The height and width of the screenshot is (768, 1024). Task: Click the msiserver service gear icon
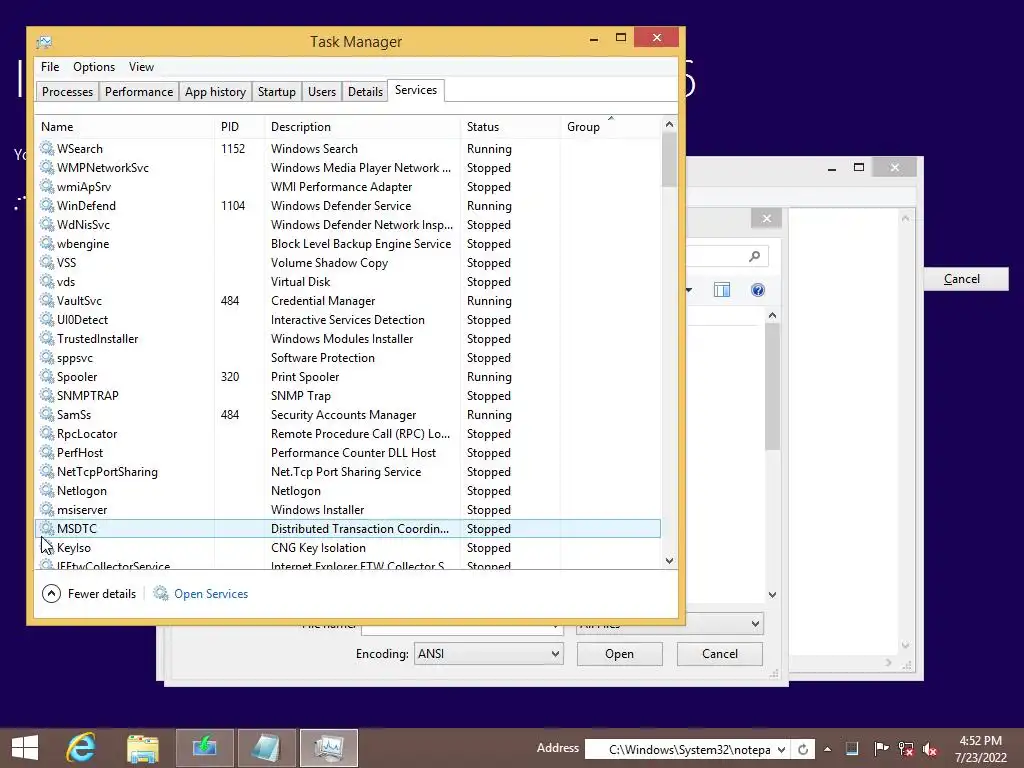pyautogui.click(x=47, y=509)
